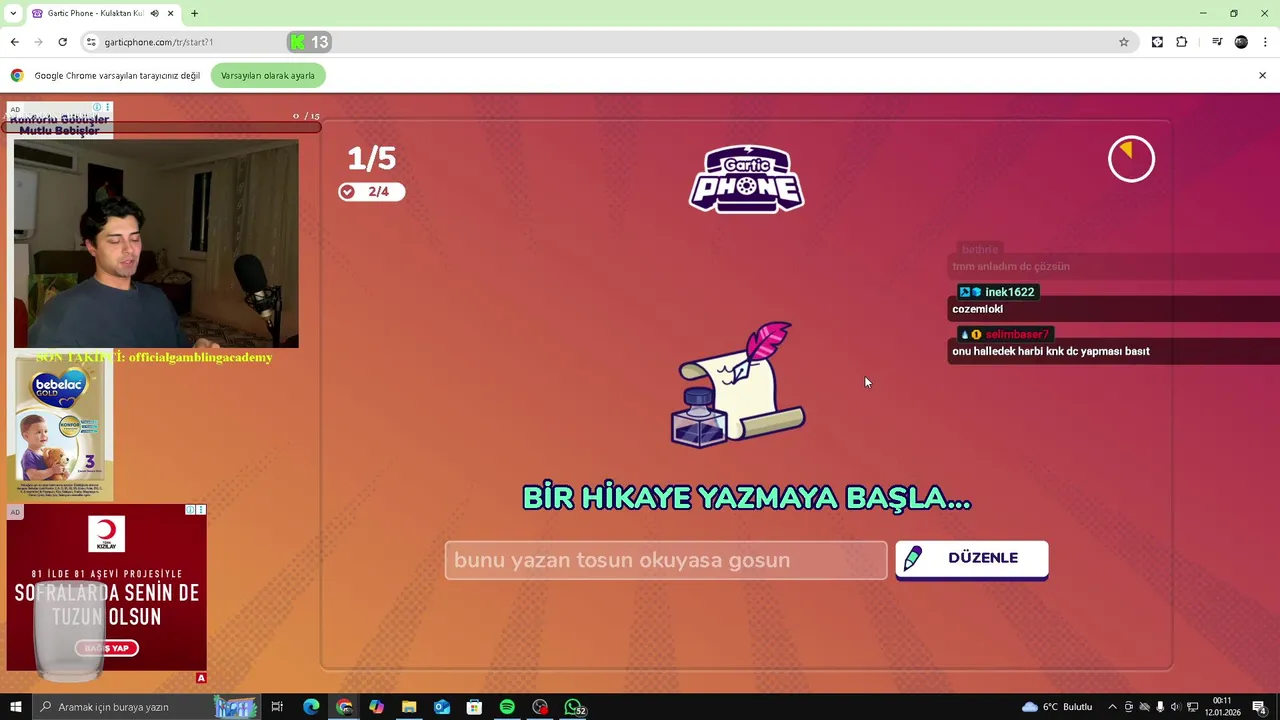
Task: Mute the Gartic Phone tab audio
Action: pos(154,13)
